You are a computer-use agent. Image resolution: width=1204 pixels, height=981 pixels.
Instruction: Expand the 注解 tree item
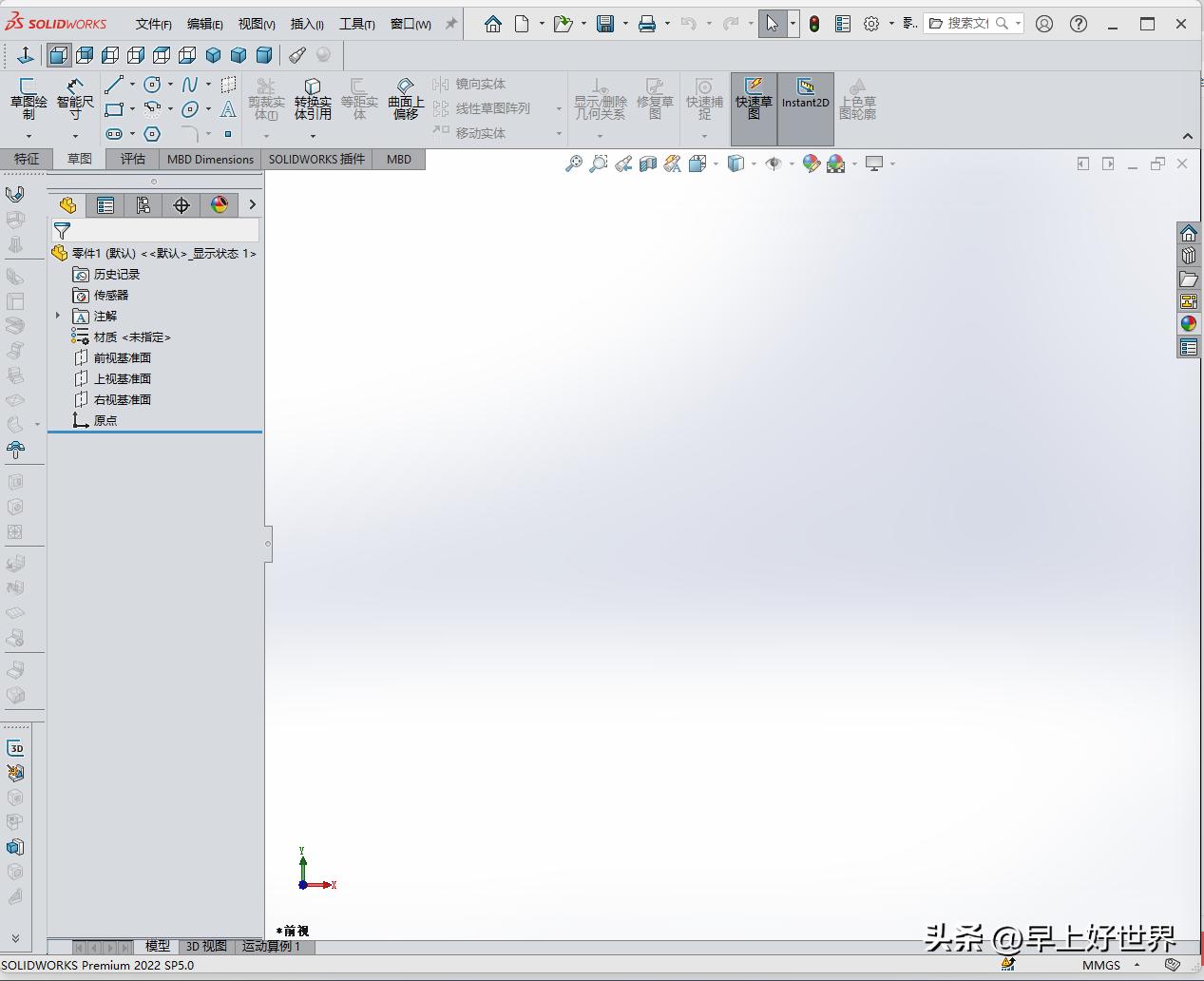[x=59, y=316]
